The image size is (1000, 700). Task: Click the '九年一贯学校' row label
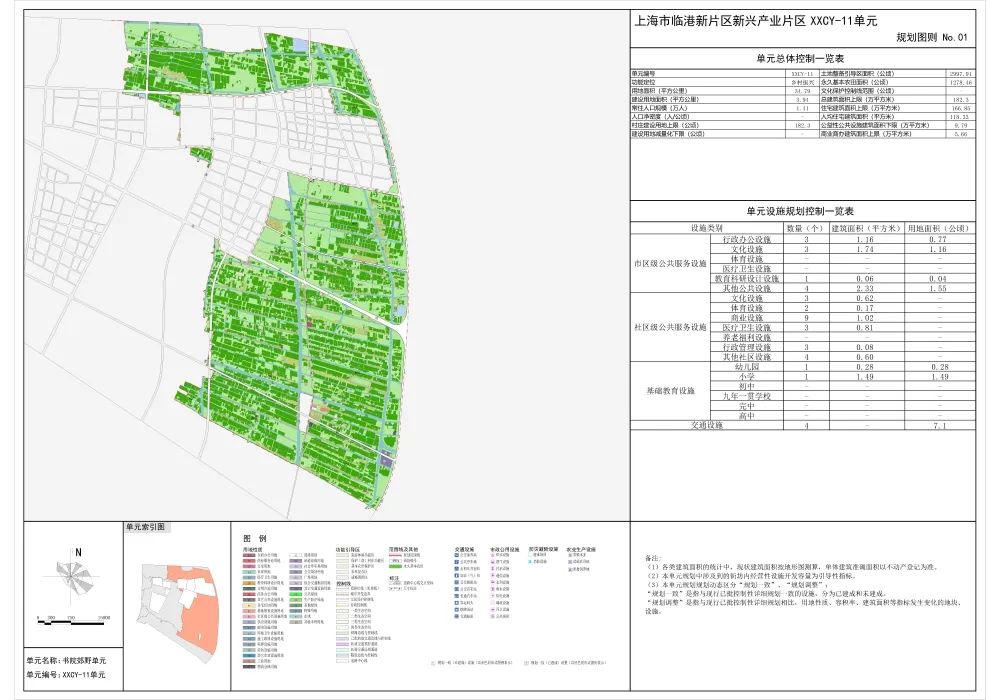pyautogui.click(x=747, y=396)
